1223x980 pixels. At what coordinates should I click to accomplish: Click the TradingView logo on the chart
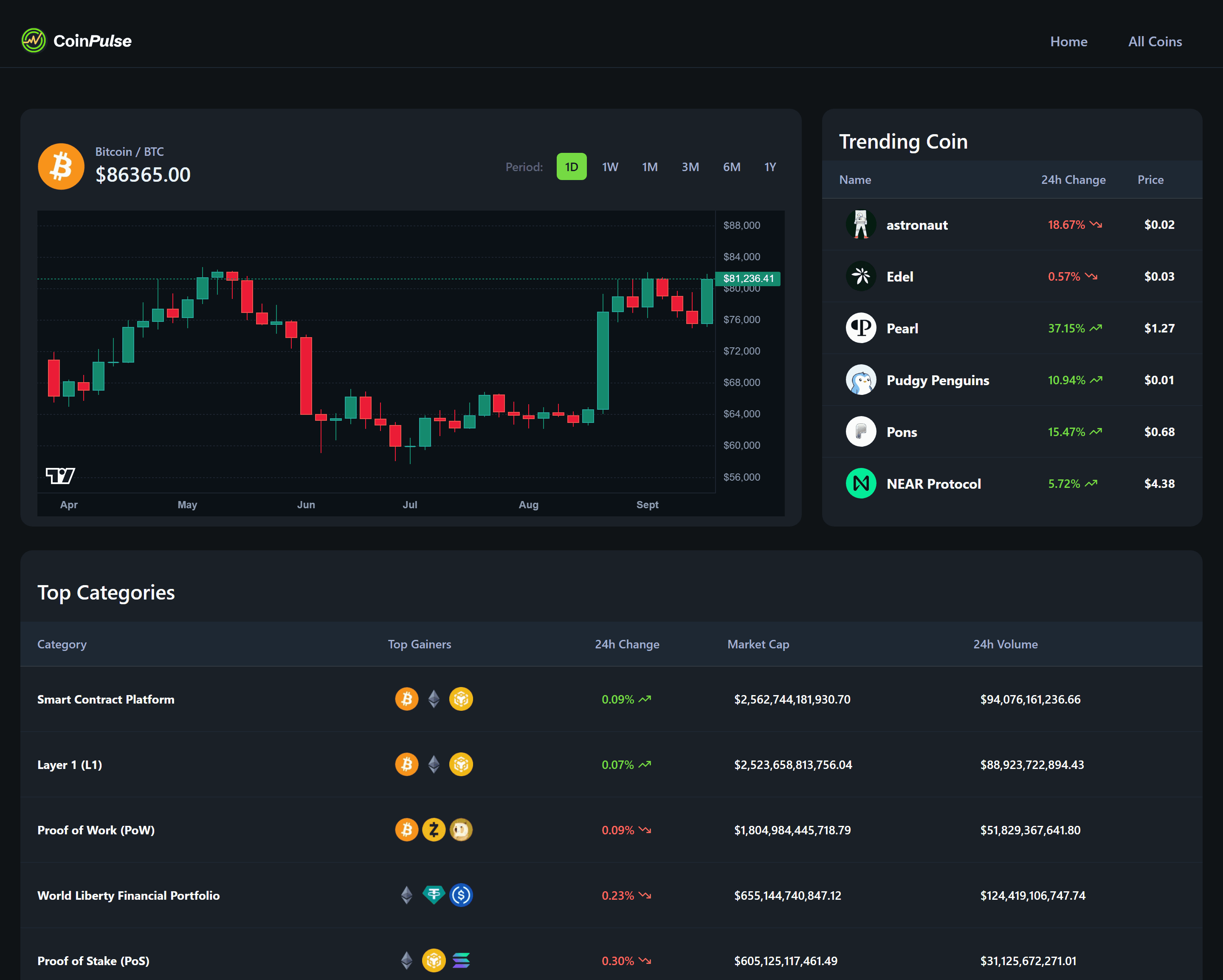pyautogui.click(x=60, y=475)
